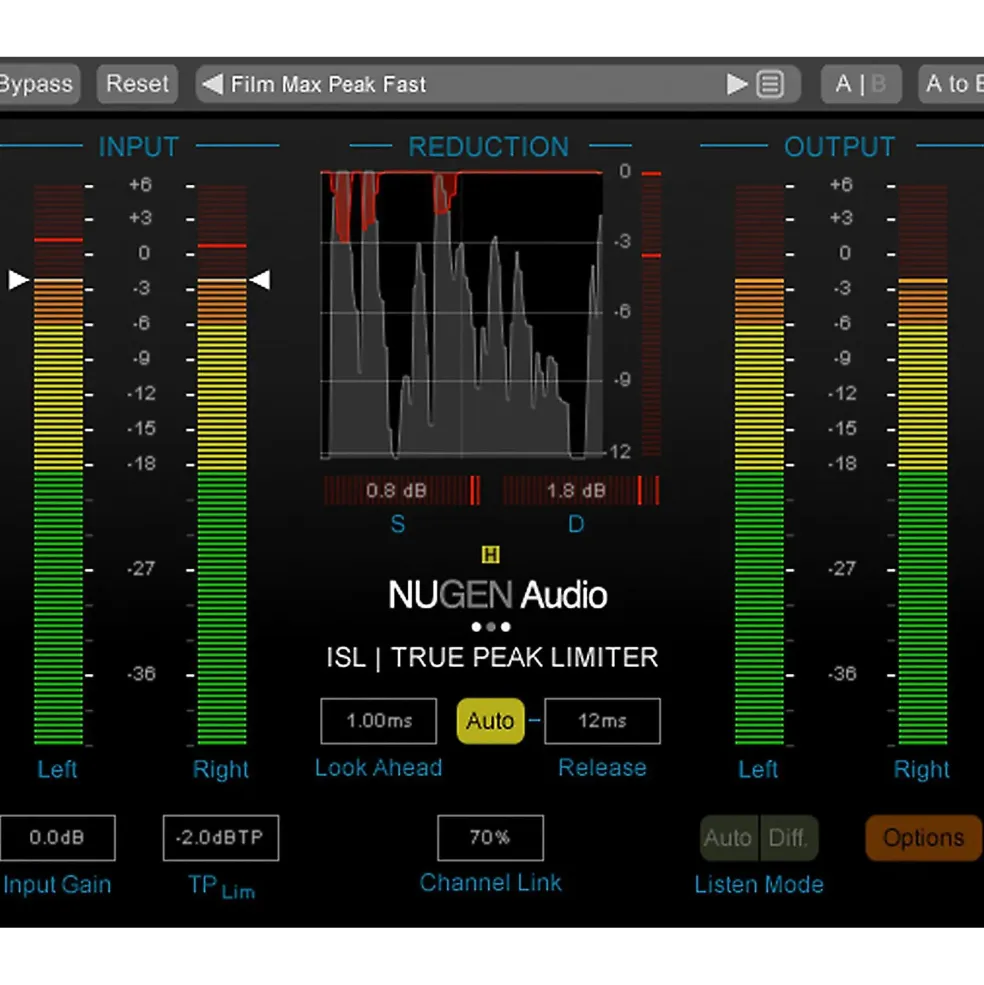
Task: Toggle the Auto release button
Action: click(491, 721)
